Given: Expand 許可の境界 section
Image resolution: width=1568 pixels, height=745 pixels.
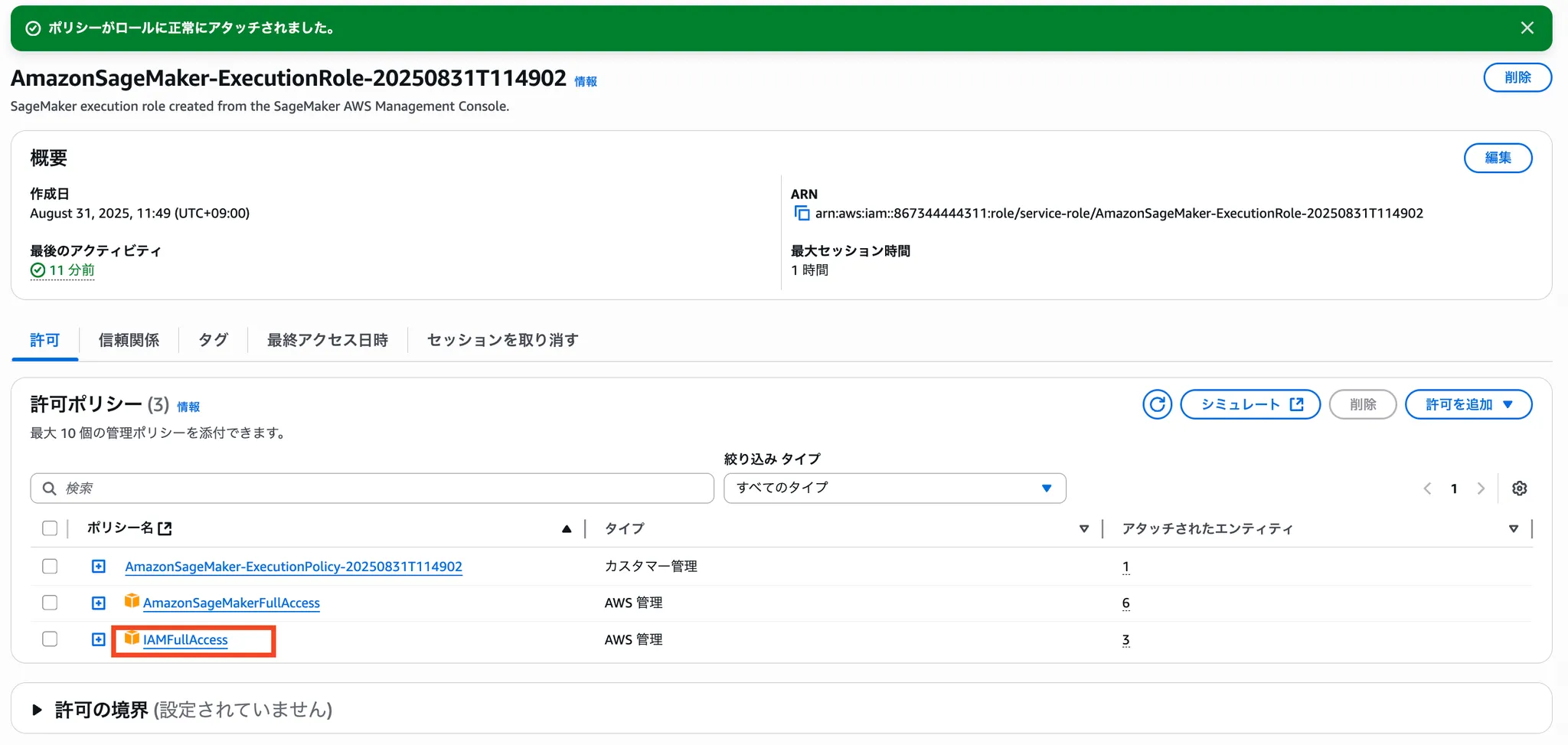Looking at the screenshot, I should pyautogui.click(x=37, y=710).
